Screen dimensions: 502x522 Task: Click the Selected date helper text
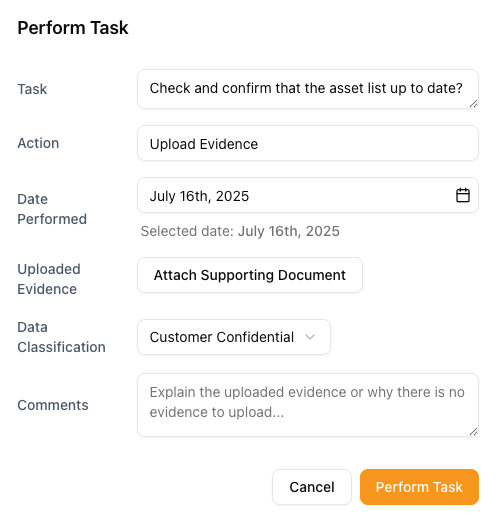[x=240, y=231]
